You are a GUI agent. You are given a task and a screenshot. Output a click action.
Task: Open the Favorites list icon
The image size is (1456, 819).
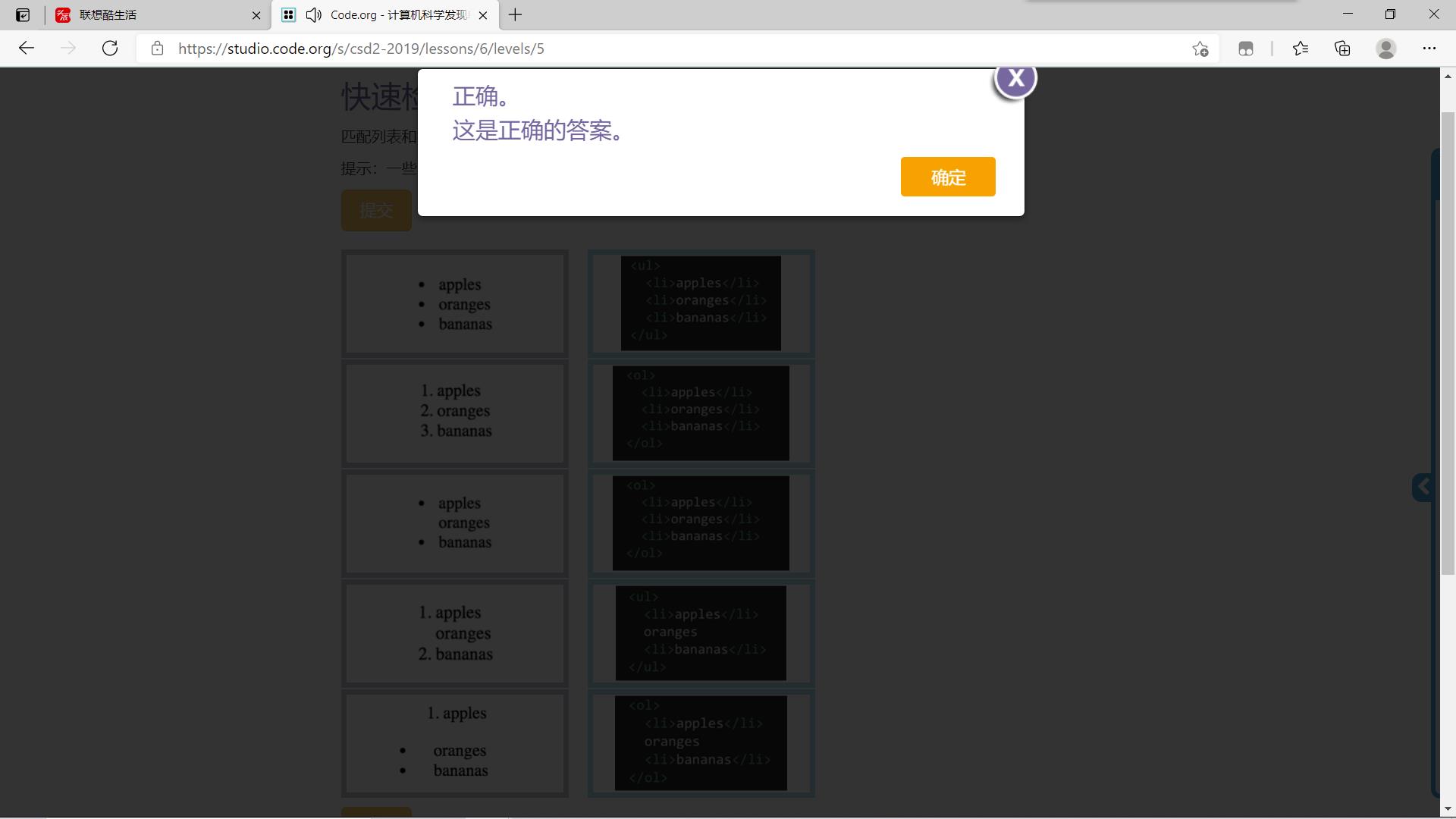pos(1300,49)
